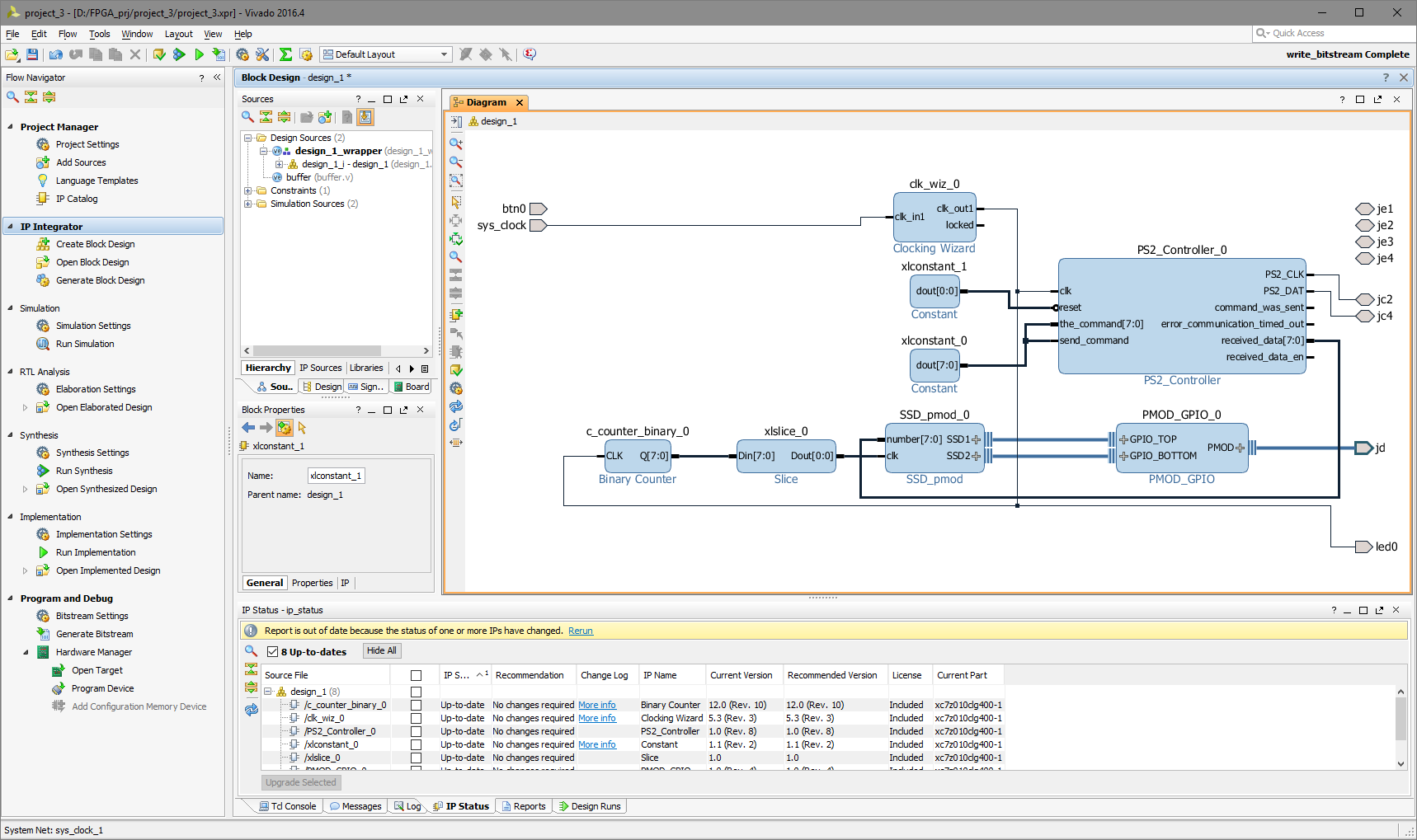Validate the design with checkmark icon
The image size is (1417, 840).
(455, 370)
